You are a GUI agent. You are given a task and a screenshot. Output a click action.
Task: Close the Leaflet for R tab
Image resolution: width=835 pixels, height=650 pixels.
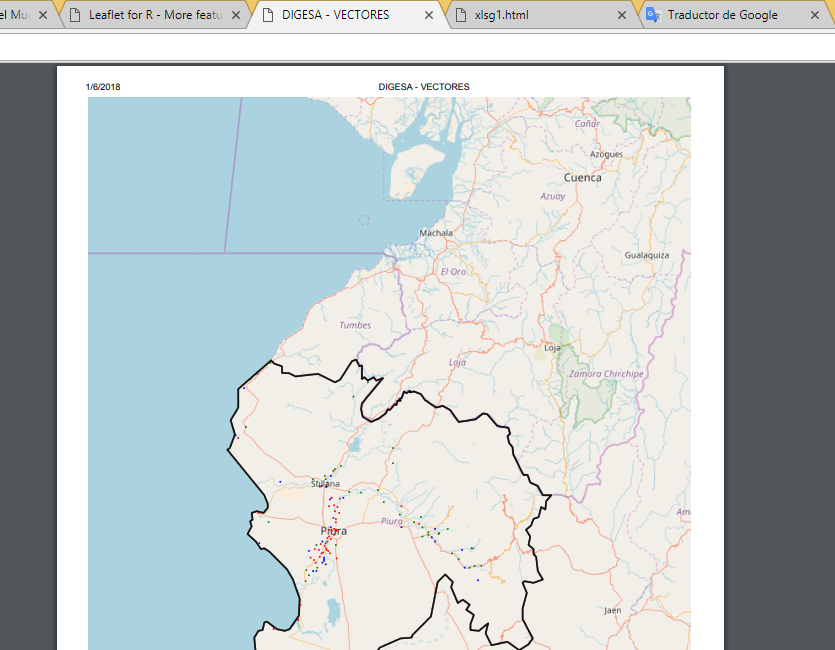coord(236,15)
